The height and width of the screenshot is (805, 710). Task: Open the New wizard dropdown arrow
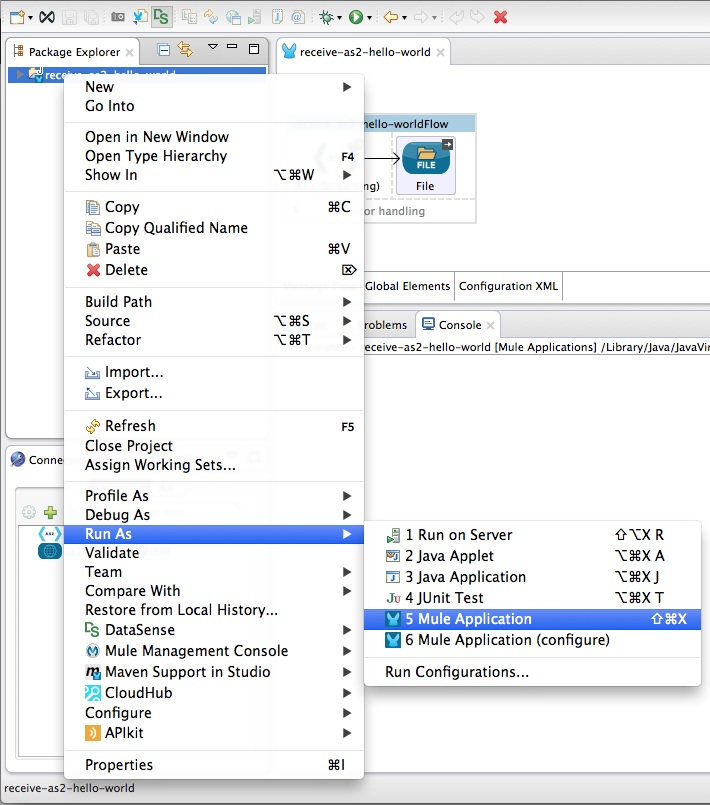[x=30, y=18]
